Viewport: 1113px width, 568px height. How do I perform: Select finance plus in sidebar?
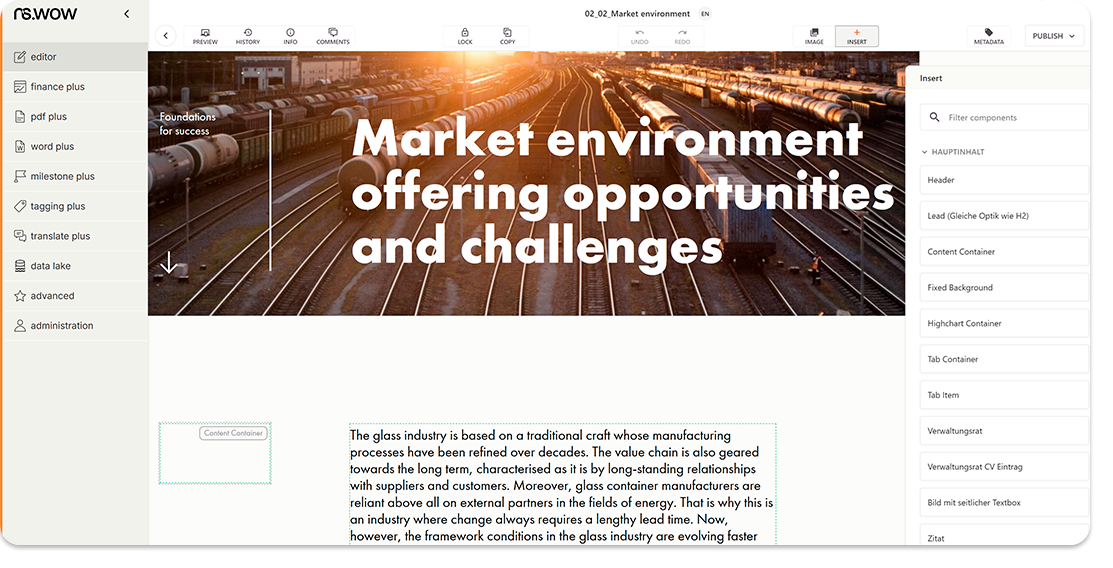[x=57, y=87]
